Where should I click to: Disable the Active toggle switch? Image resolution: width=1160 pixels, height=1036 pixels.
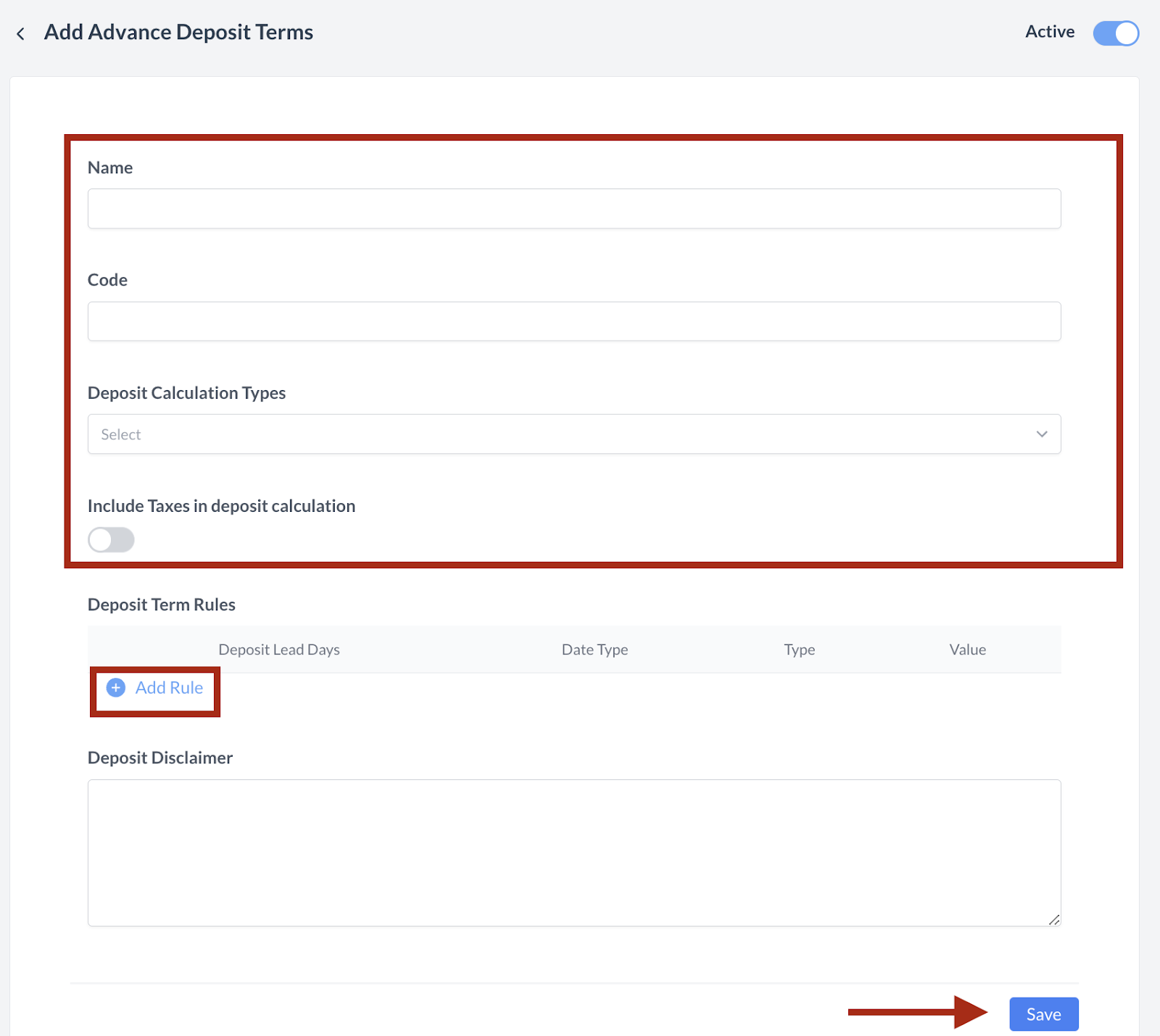[1116, 33]
